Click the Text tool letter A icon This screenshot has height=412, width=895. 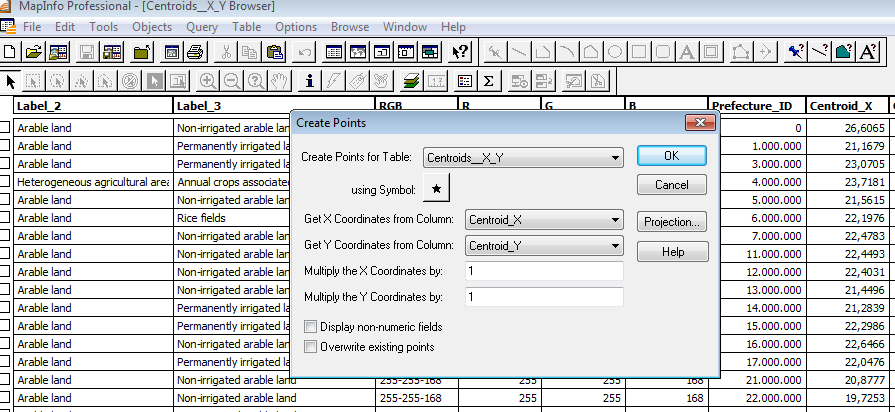[687, 52]
